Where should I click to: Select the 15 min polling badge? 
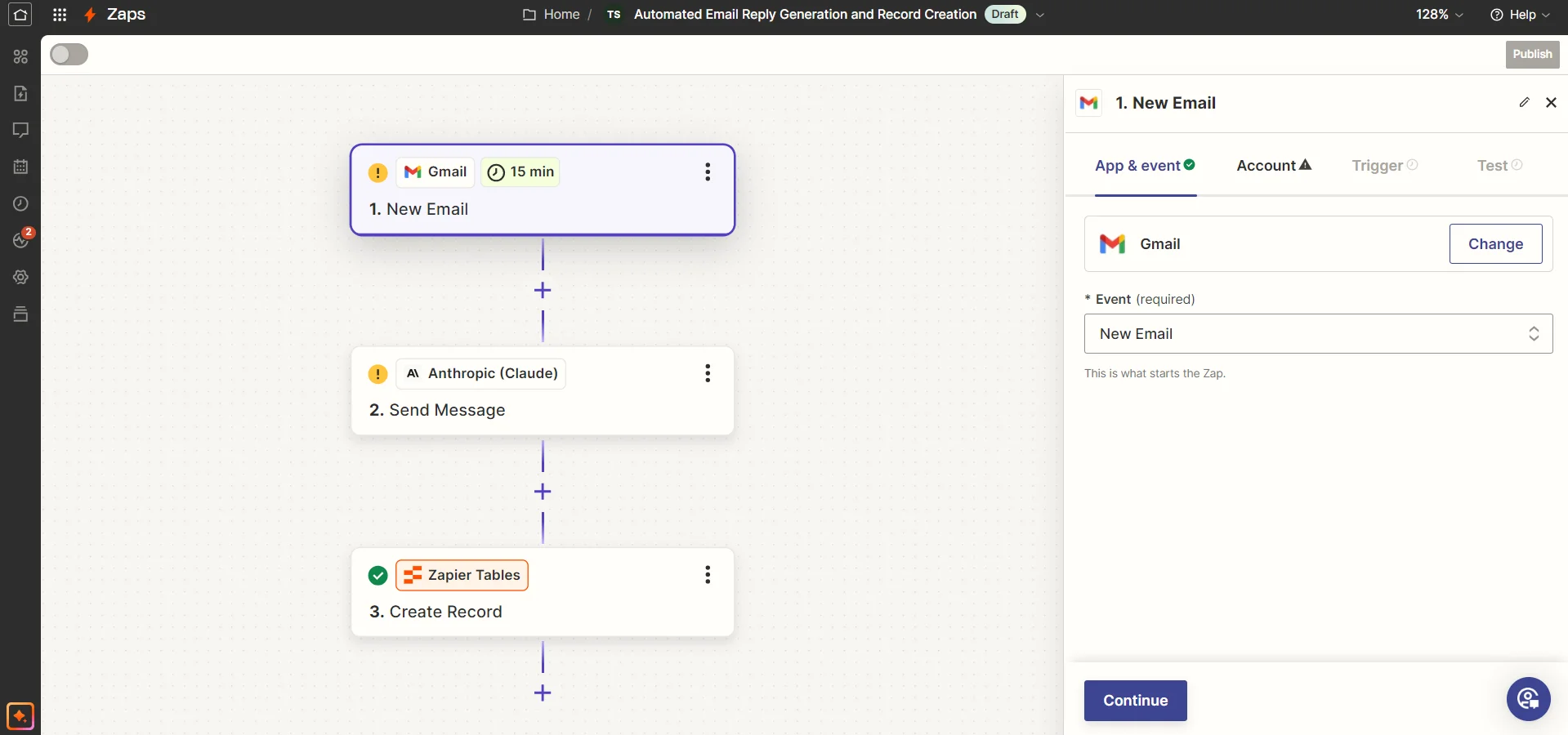[520, 171]
